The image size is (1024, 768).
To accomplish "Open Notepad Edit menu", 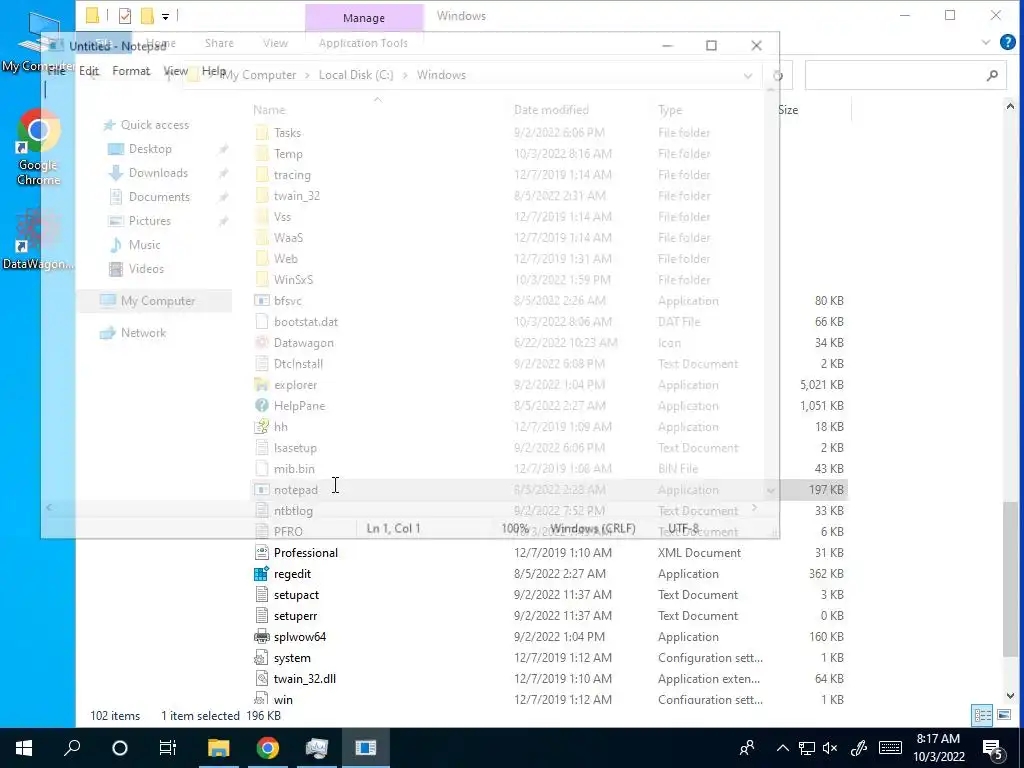I will pos(89,71).
